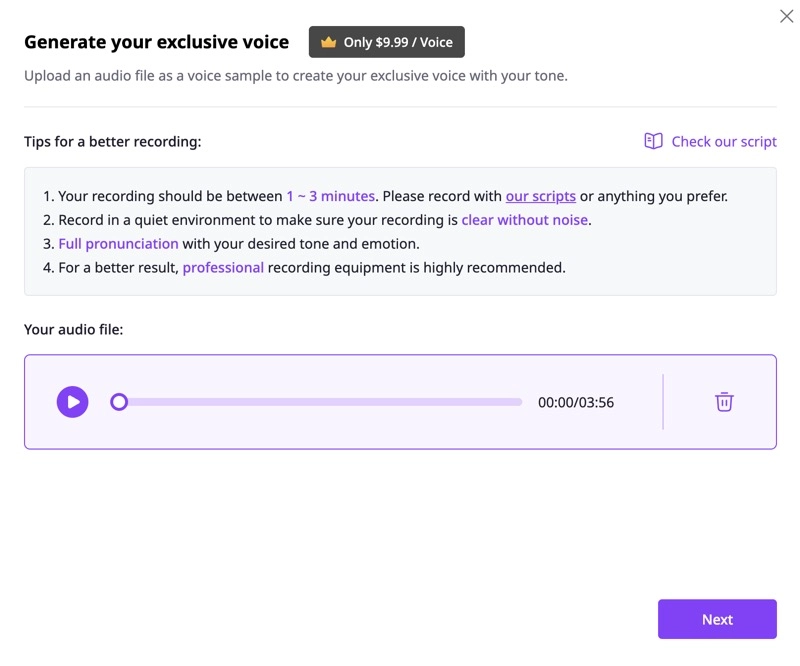Click the '1 ~ 3 minutes' highlighted text
Image resolution: width=800 pixels, height=666 pixels.
click(330, 196)
